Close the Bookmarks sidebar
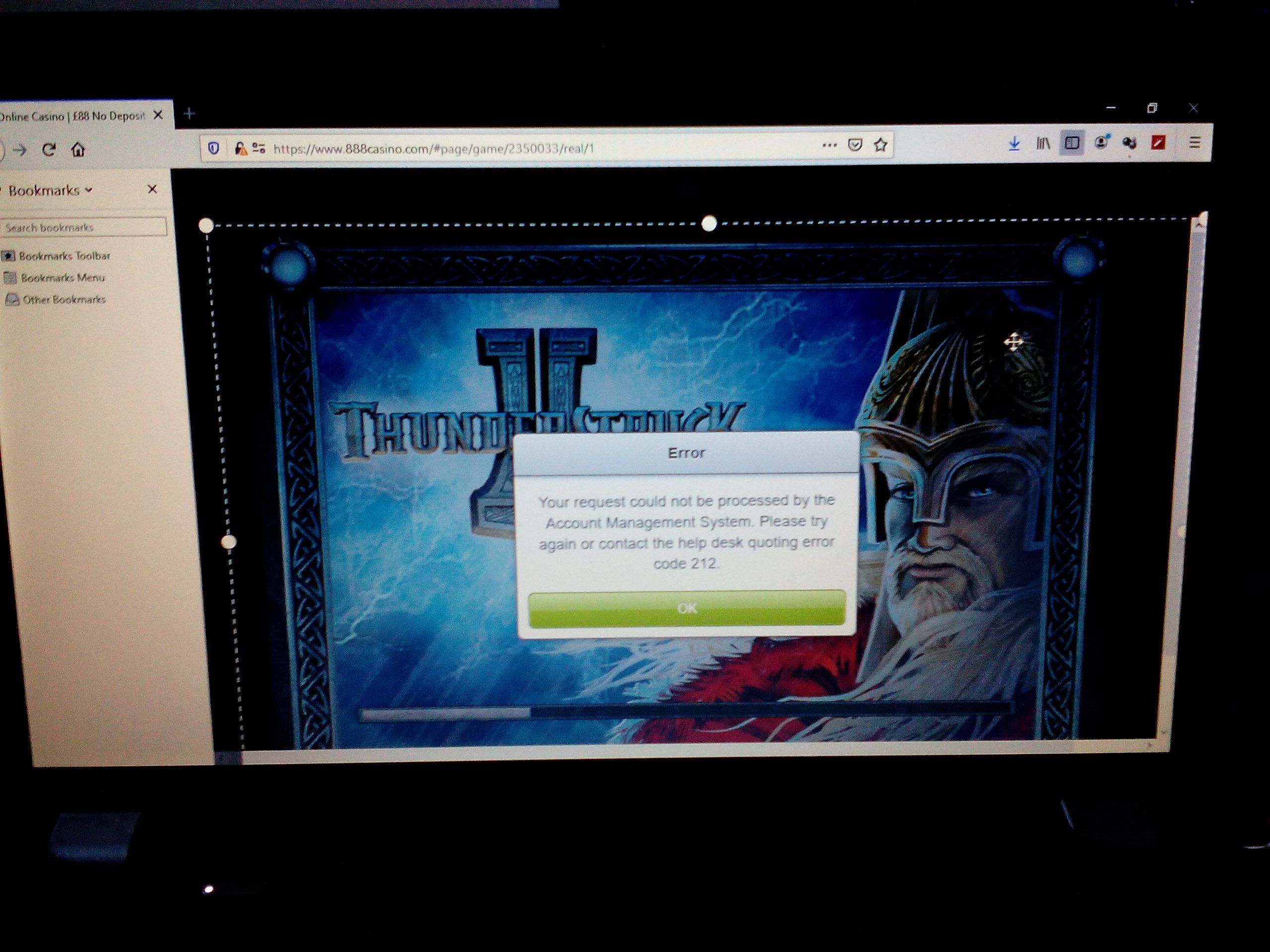Image resolution: width=1270 pixels, height=952 pixels. pyautogui.click(x=152, y=189)
